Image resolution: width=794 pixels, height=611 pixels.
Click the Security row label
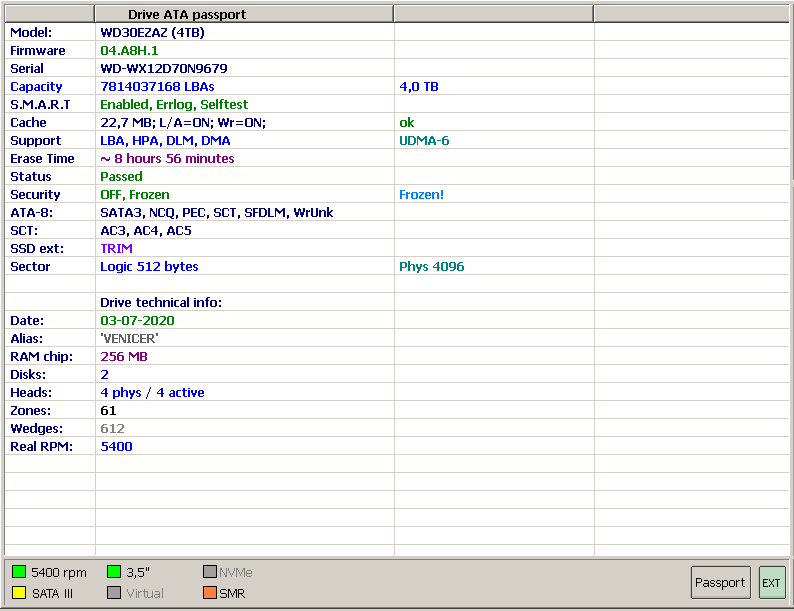(x=35, y=194)
